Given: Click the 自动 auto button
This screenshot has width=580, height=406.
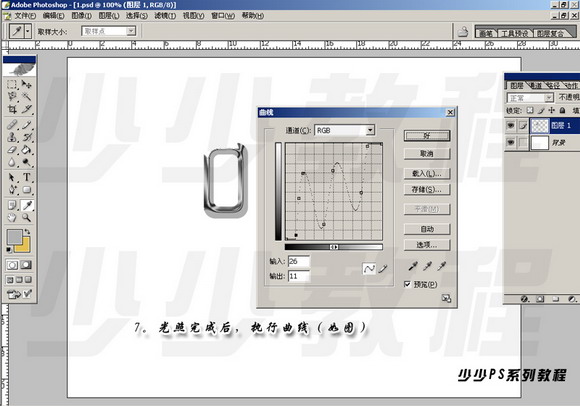Looking at the screenshot, I should (x=427, y=229).
